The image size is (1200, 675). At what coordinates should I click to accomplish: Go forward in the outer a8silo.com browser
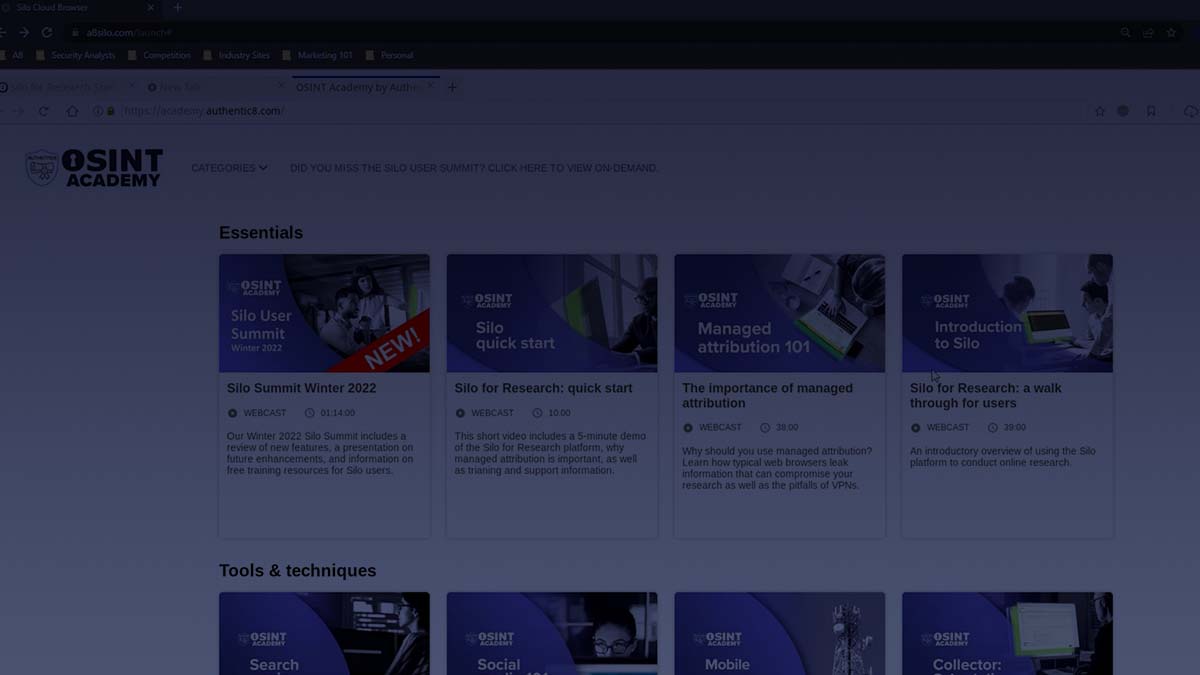(24, 32)
